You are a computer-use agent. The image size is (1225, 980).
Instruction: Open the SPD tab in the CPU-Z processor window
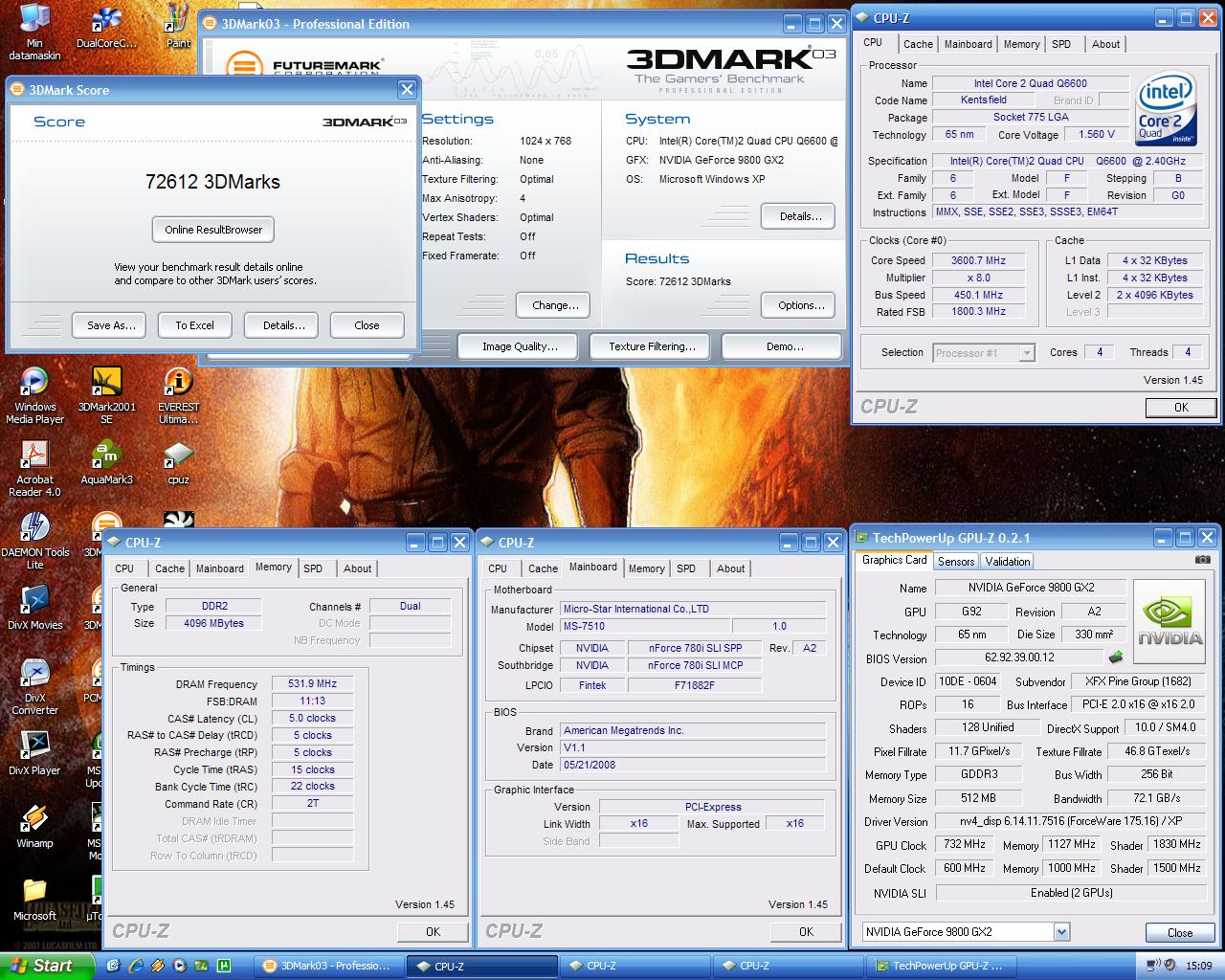point(1061,44)
